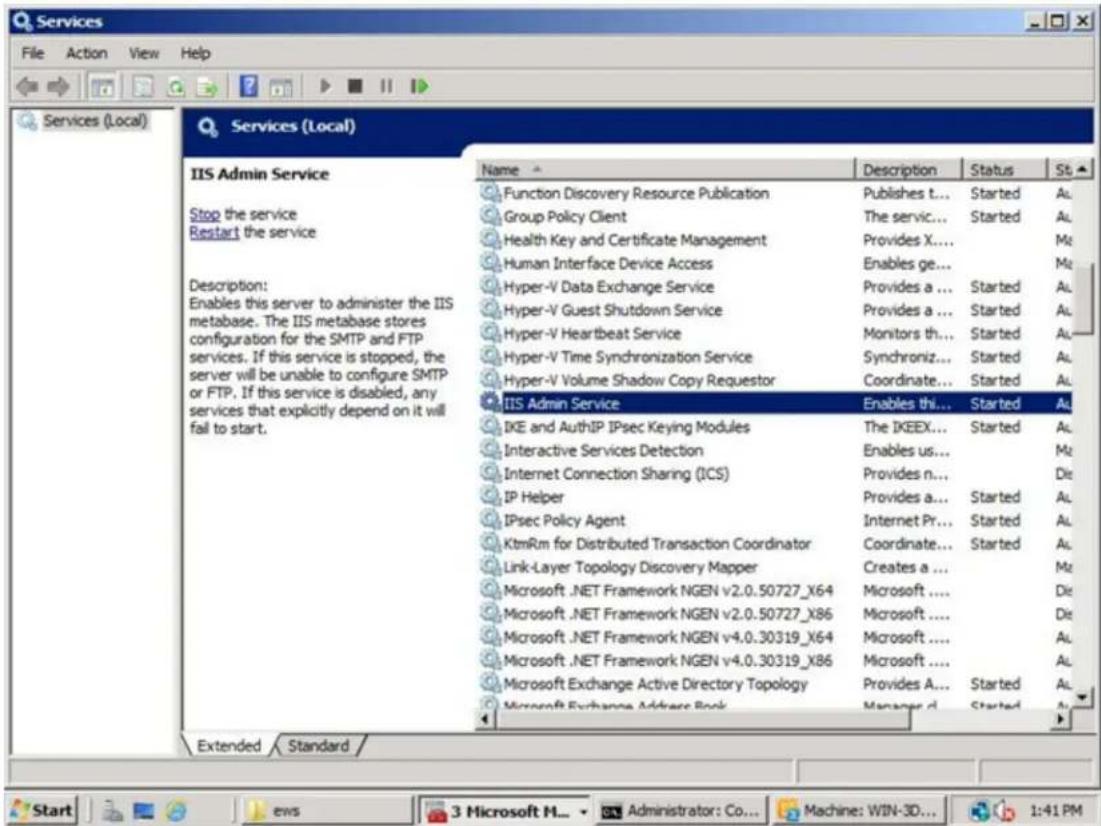Select Hyper-V Volume Shadow Copy Requestor
This screenshot has height=826, width=1101.
pos(776,380)
